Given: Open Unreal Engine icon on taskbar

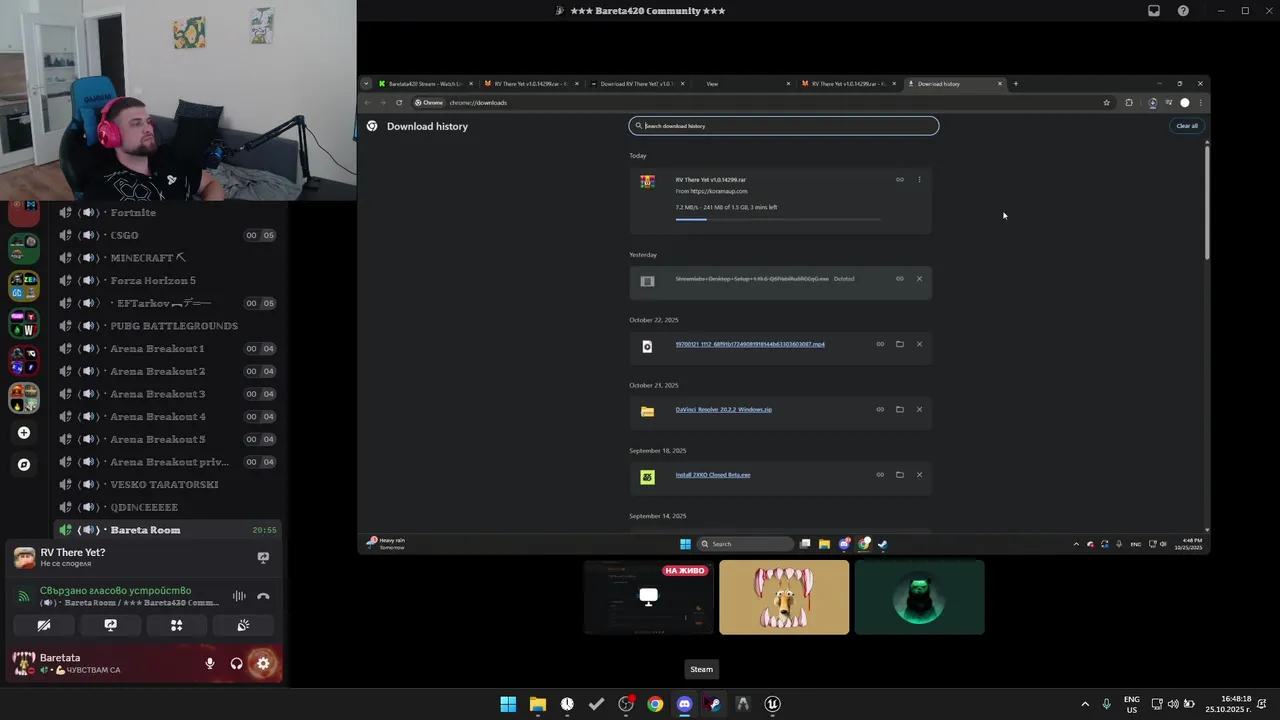Looking at the screenshot, I should (x=772, y=704).
